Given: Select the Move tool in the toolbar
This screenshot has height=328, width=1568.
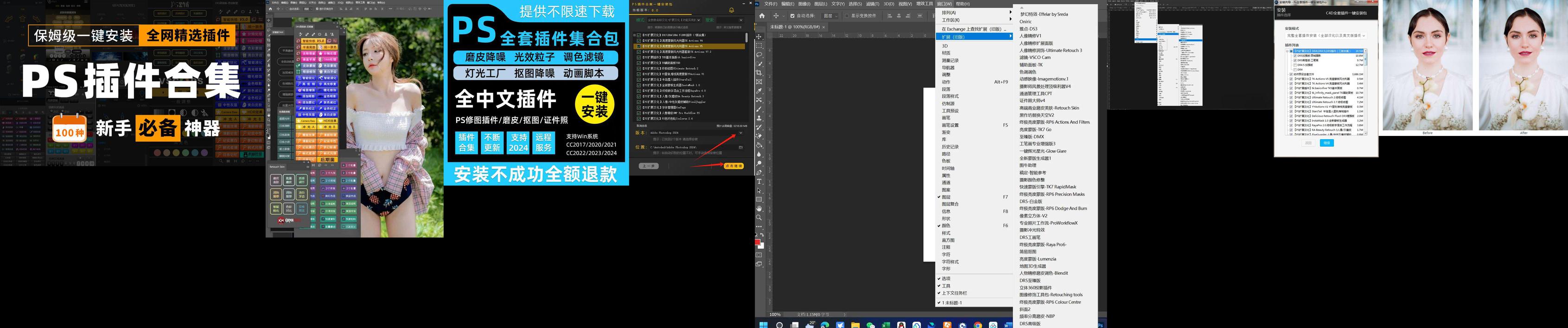Looking at the screenshot, I should (x=759, y=37).
